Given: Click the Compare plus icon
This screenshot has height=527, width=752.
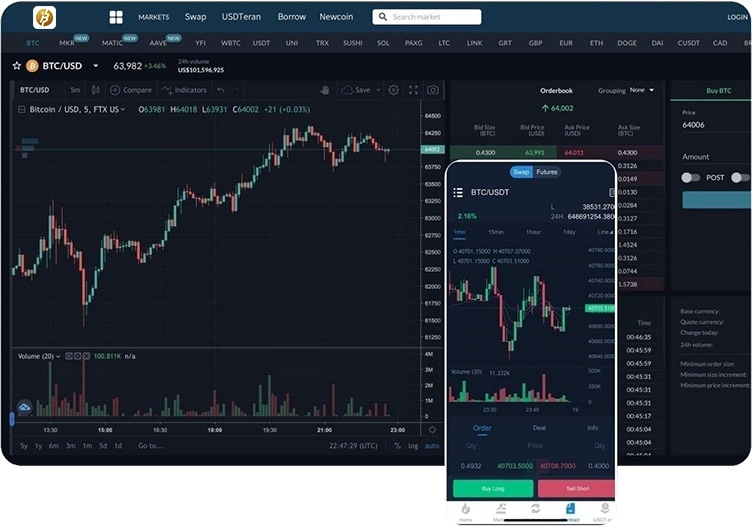Looking at the screenshot, I should 115,90.
